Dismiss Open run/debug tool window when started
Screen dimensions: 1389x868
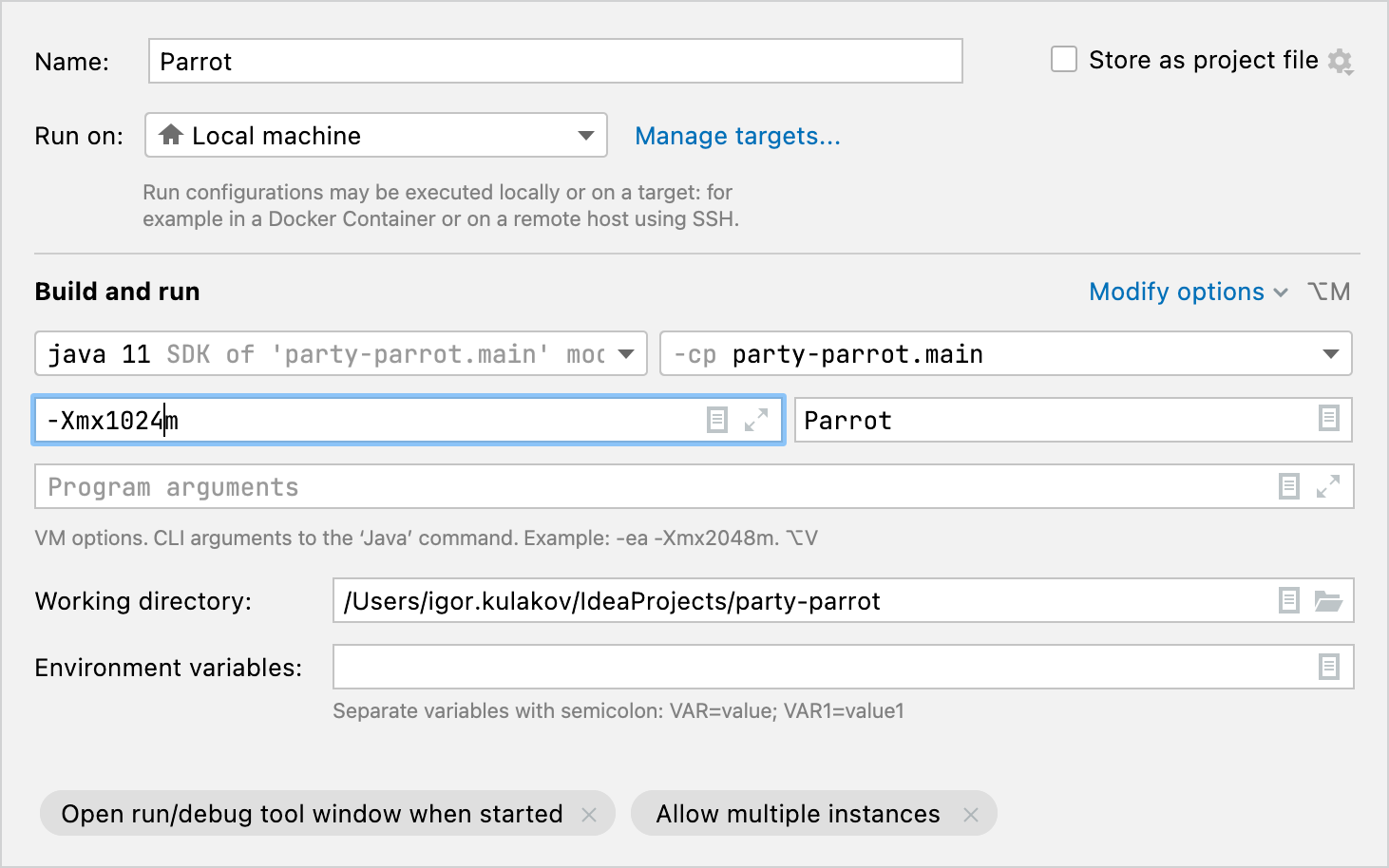point(589,814)
